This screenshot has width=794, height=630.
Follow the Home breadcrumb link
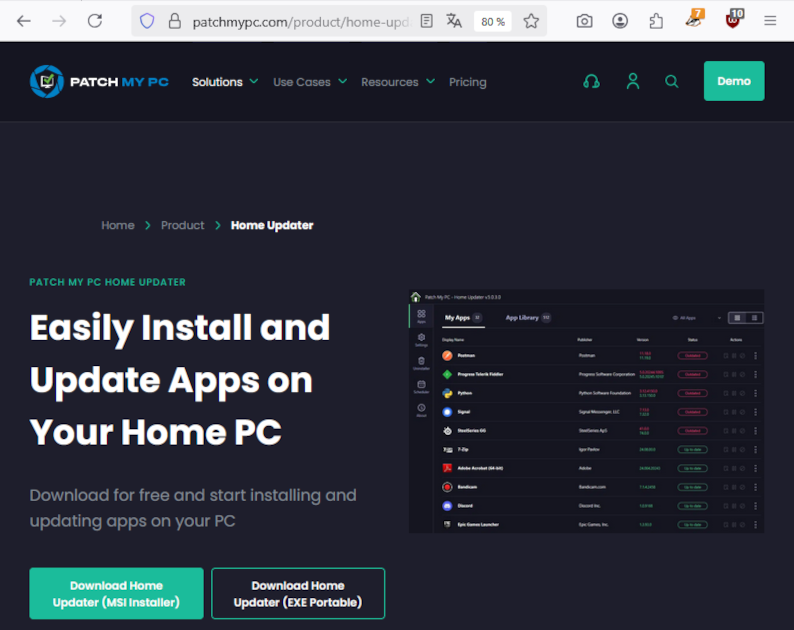pos(118,225)
